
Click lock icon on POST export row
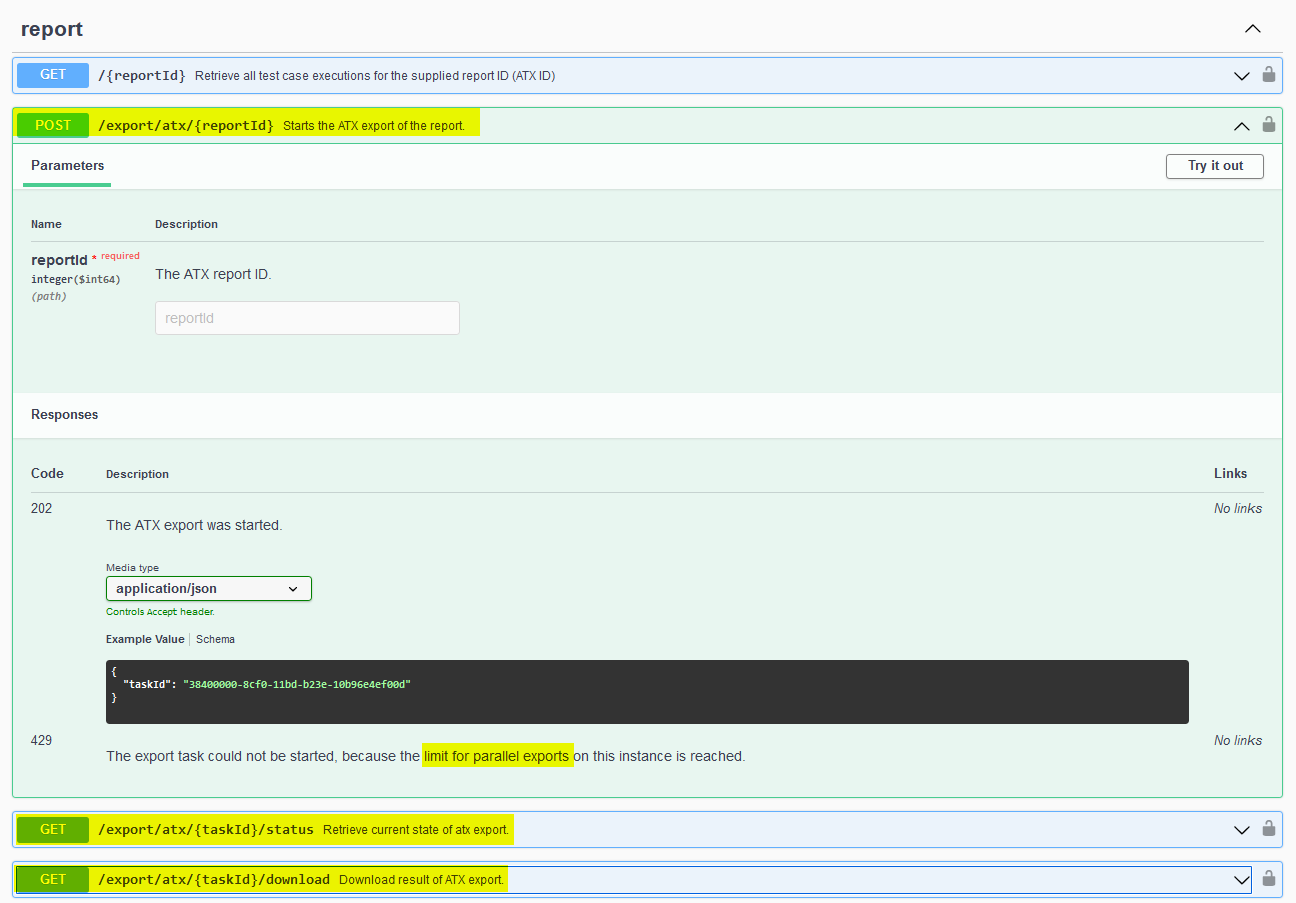pyautogui.click(x=1268, y=125)
